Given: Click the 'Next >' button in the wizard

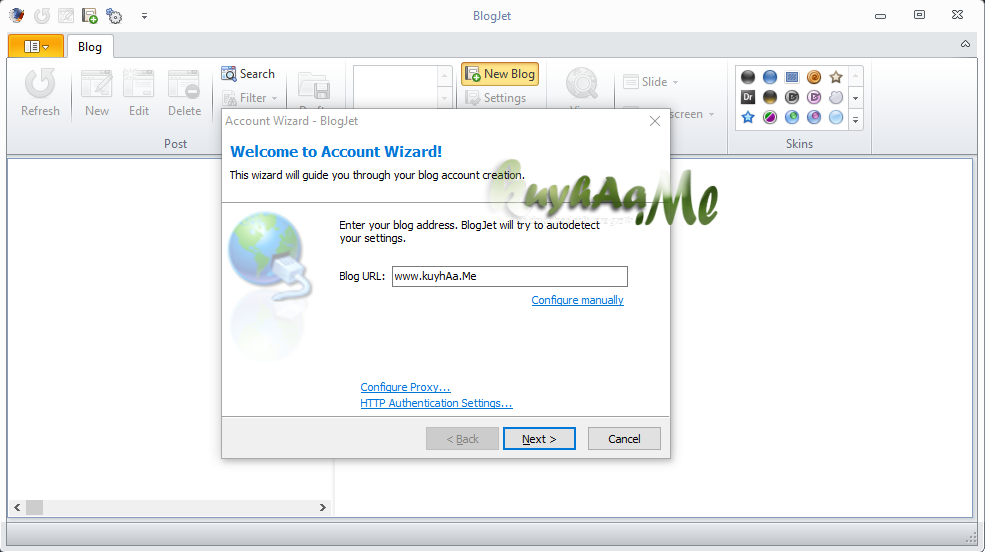Looking at the screenshot, I should pyautogui.click(x=539, y=439).
